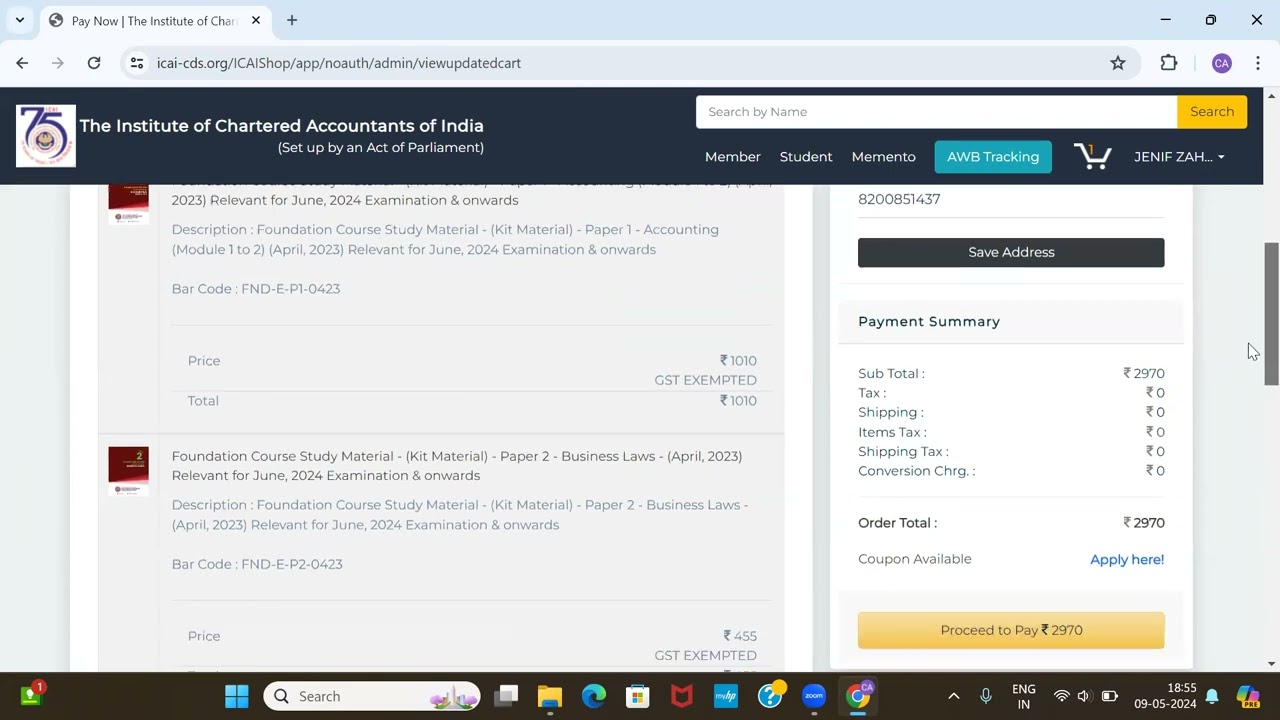
Task: Switch to Chrome in taskbar
Action: click(x=859, y=696)
